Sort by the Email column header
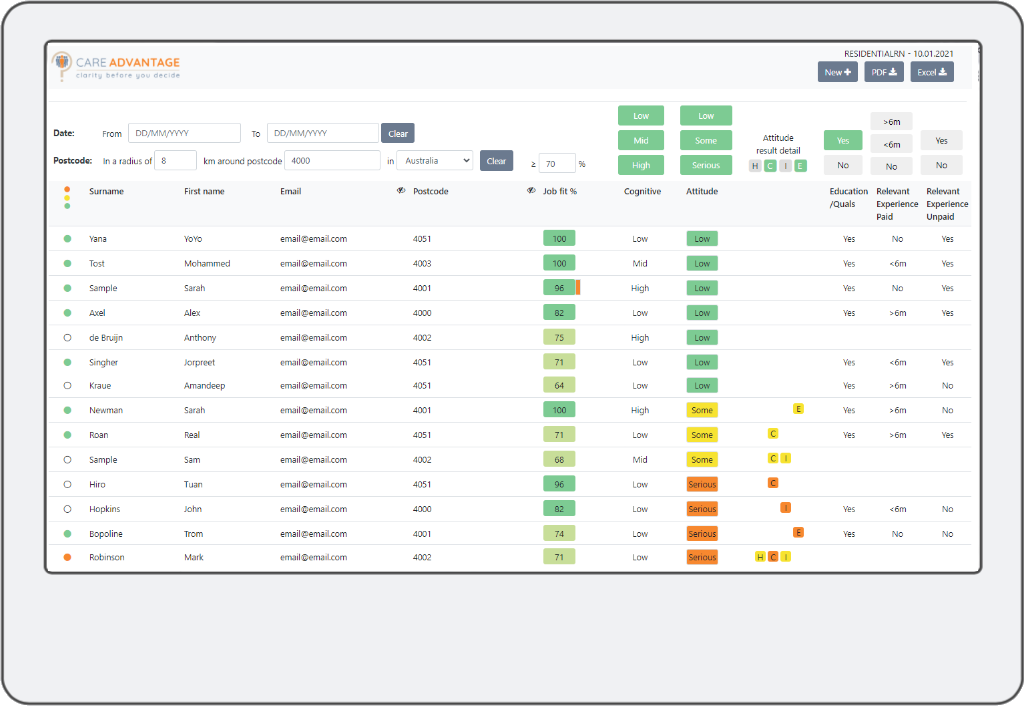This screenshot has height=706, width=1024. 291,191
